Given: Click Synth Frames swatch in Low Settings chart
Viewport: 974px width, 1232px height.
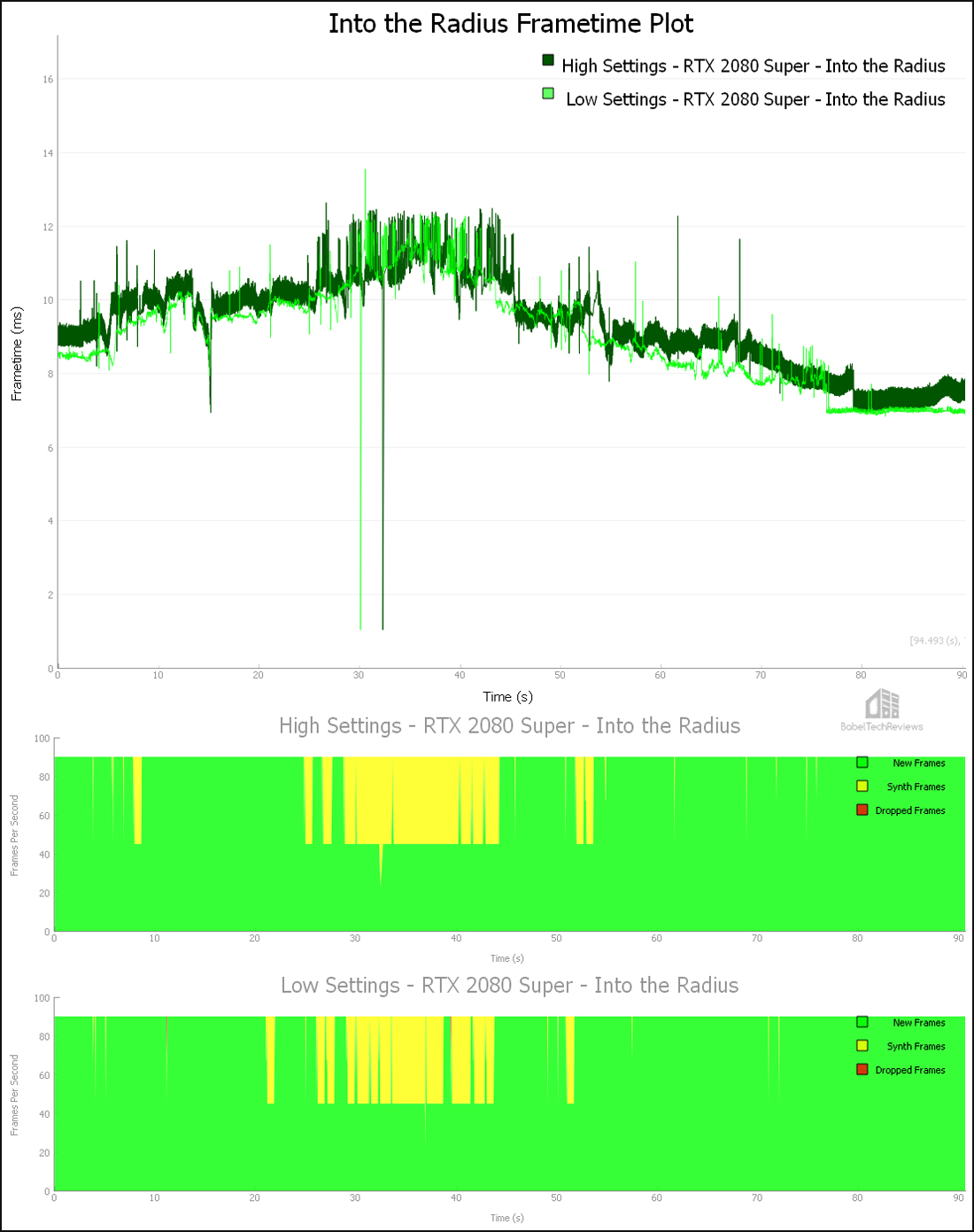Looking at the screenshot, I should pos(862,1045).
